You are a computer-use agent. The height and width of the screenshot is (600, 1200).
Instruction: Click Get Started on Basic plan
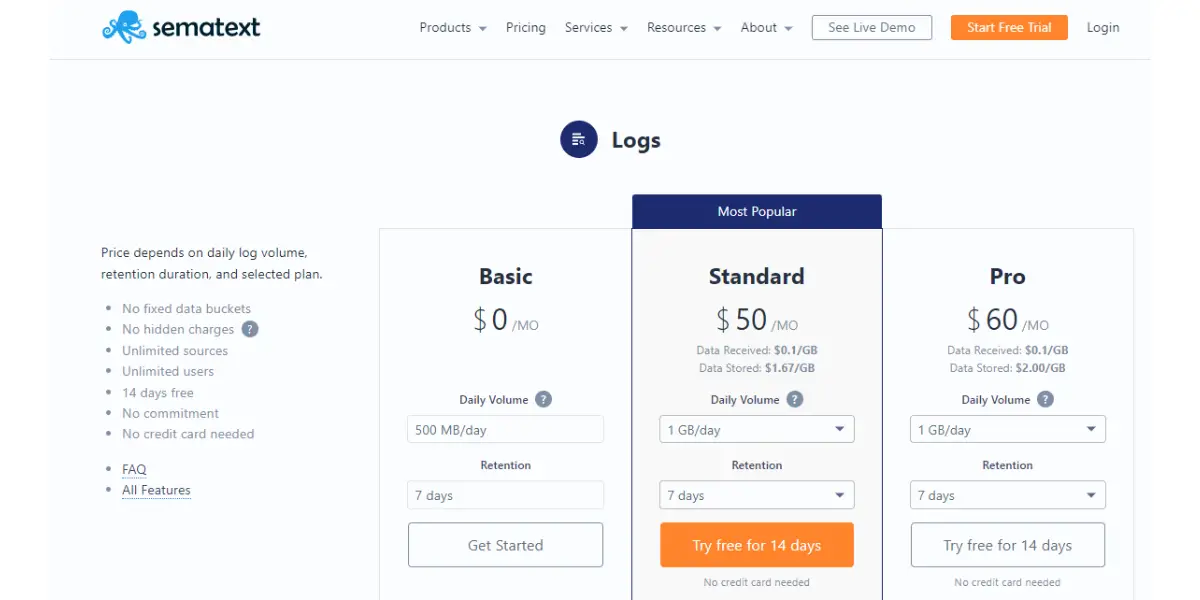click(506, 545)
